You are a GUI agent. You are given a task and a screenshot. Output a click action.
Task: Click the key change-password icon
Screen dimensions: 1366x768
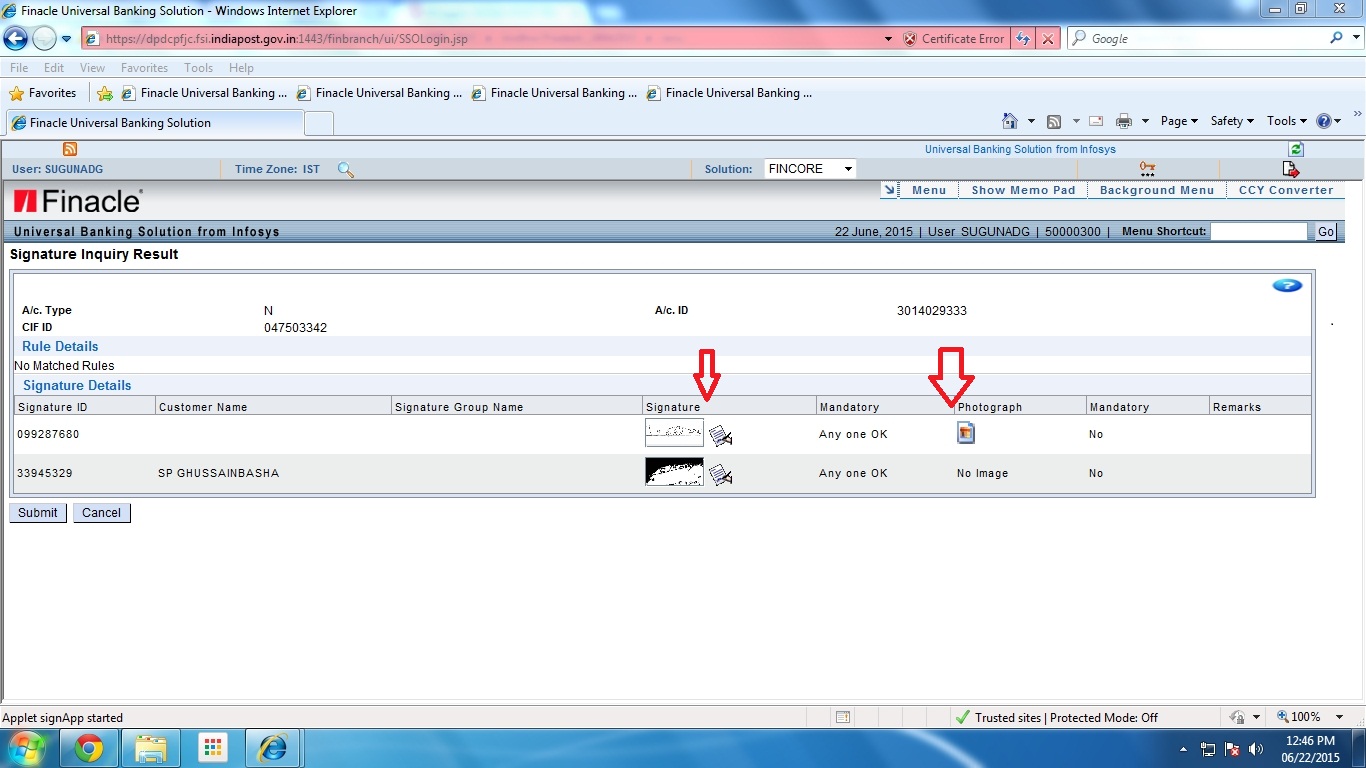pyautogui.click(x=1147, y=169)
